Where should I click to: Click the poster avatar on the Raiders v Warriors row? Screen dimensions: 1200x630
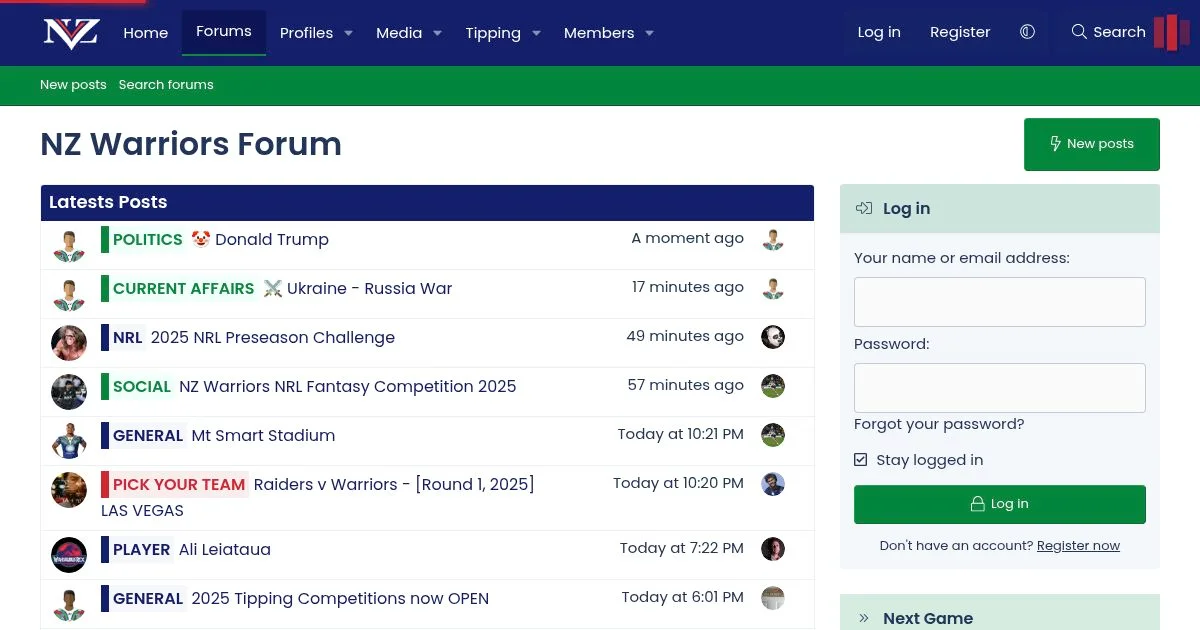(69, 490)
